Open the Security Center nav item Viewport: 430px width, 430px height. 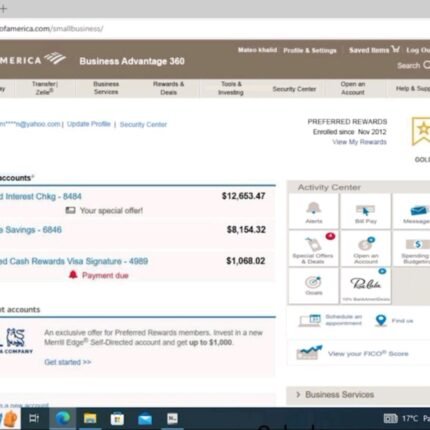click(x=294, y=89)
